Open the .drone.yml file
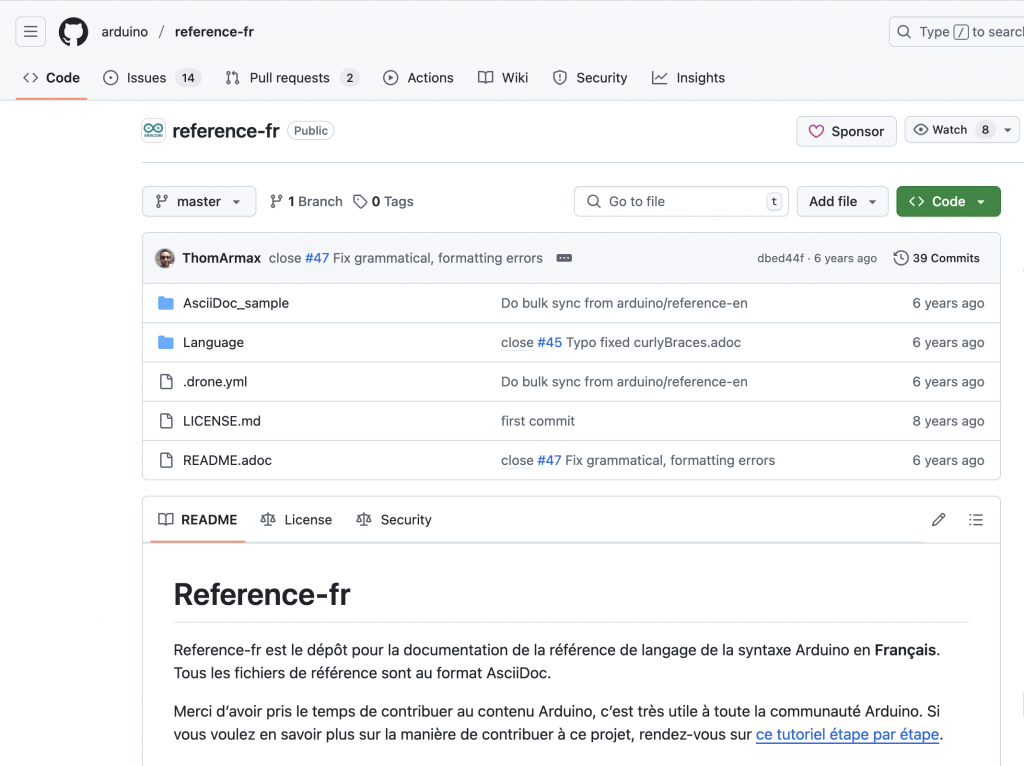The image size is (1024, 766). click(215, 381)
